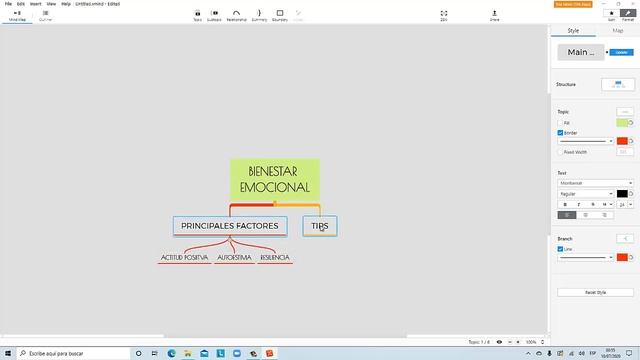Image resolution: width=640 pixels, height=360 pixels.
Task: Open the branch line width dropdown
Action: coord(586,258)
